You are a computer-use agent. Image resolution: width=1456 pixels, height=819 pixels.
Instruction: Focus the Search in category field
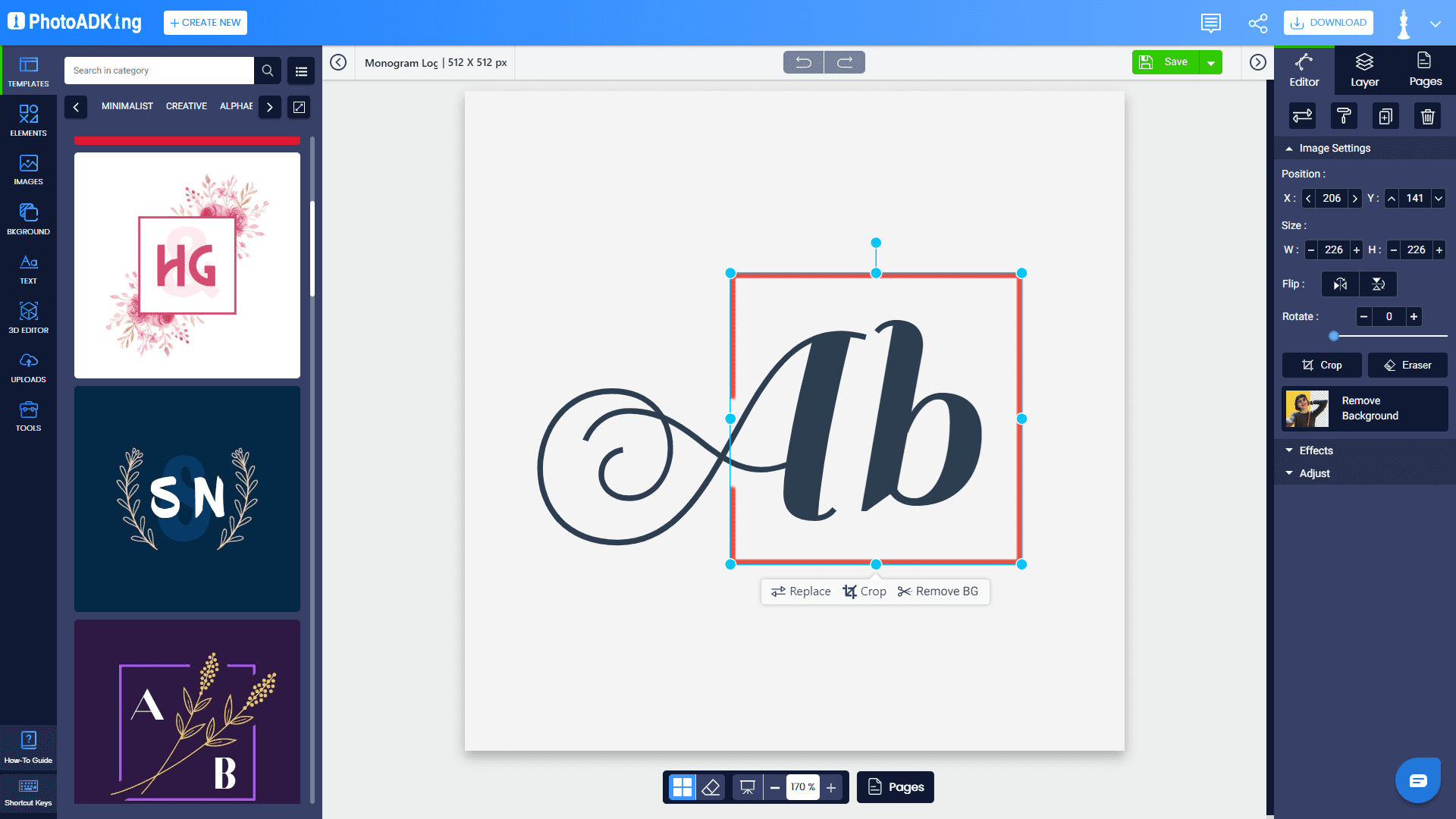[x=159, y=71]
